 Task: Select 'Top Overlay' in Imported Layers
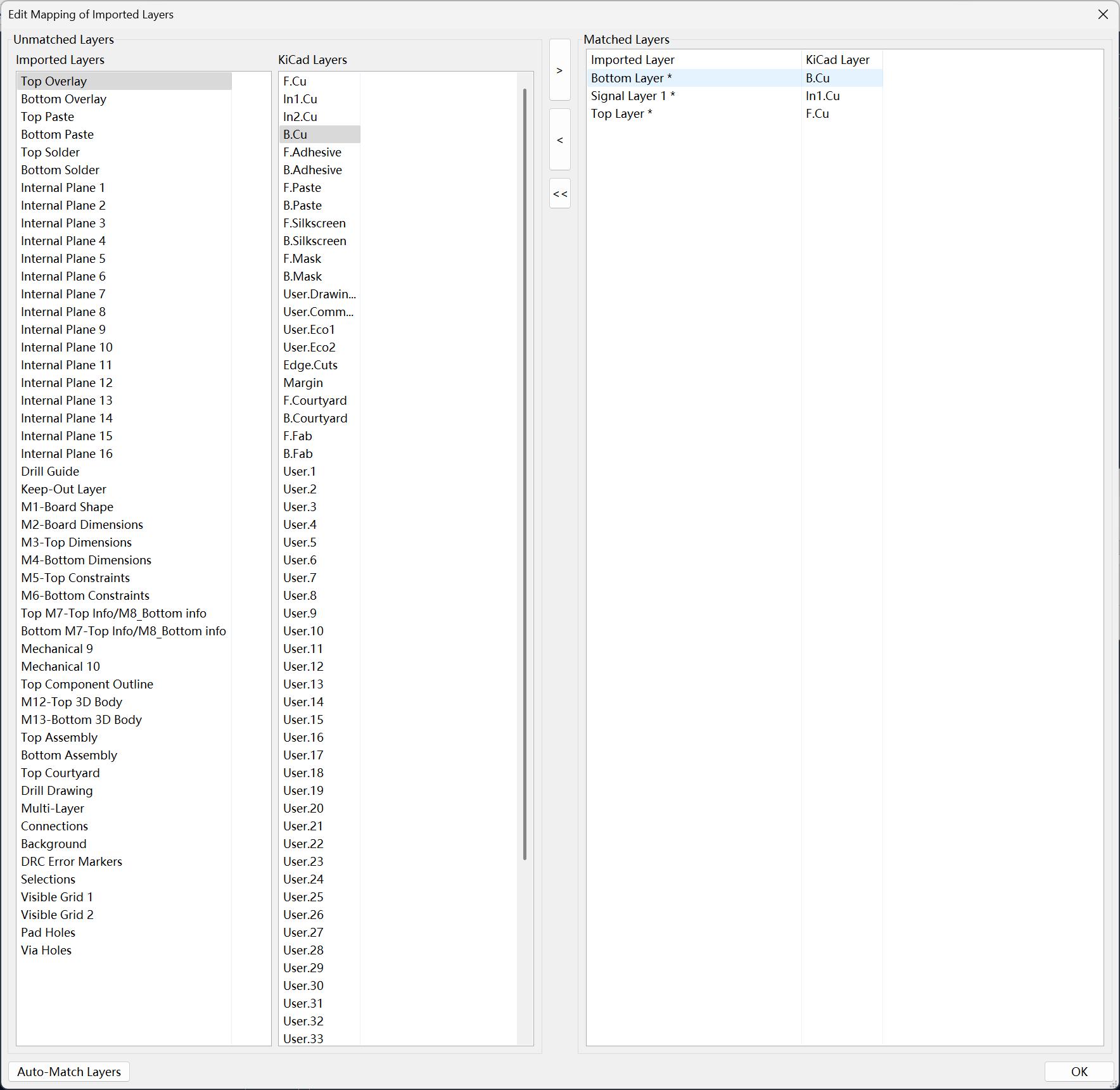124,81
